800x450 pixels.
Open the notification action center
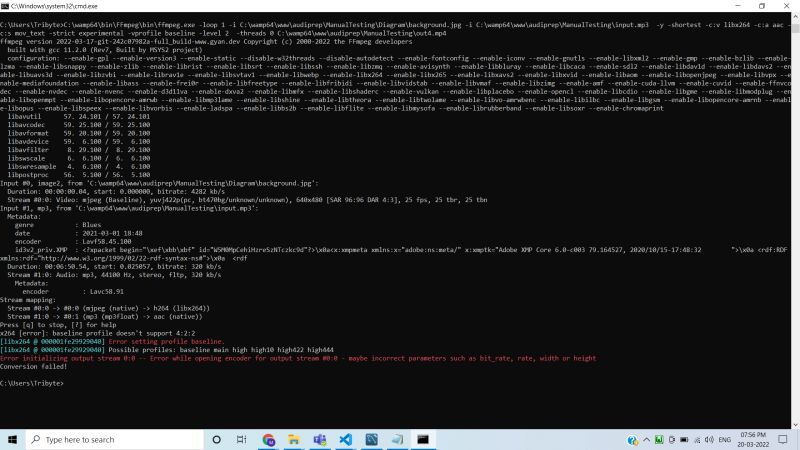point(783,439)
